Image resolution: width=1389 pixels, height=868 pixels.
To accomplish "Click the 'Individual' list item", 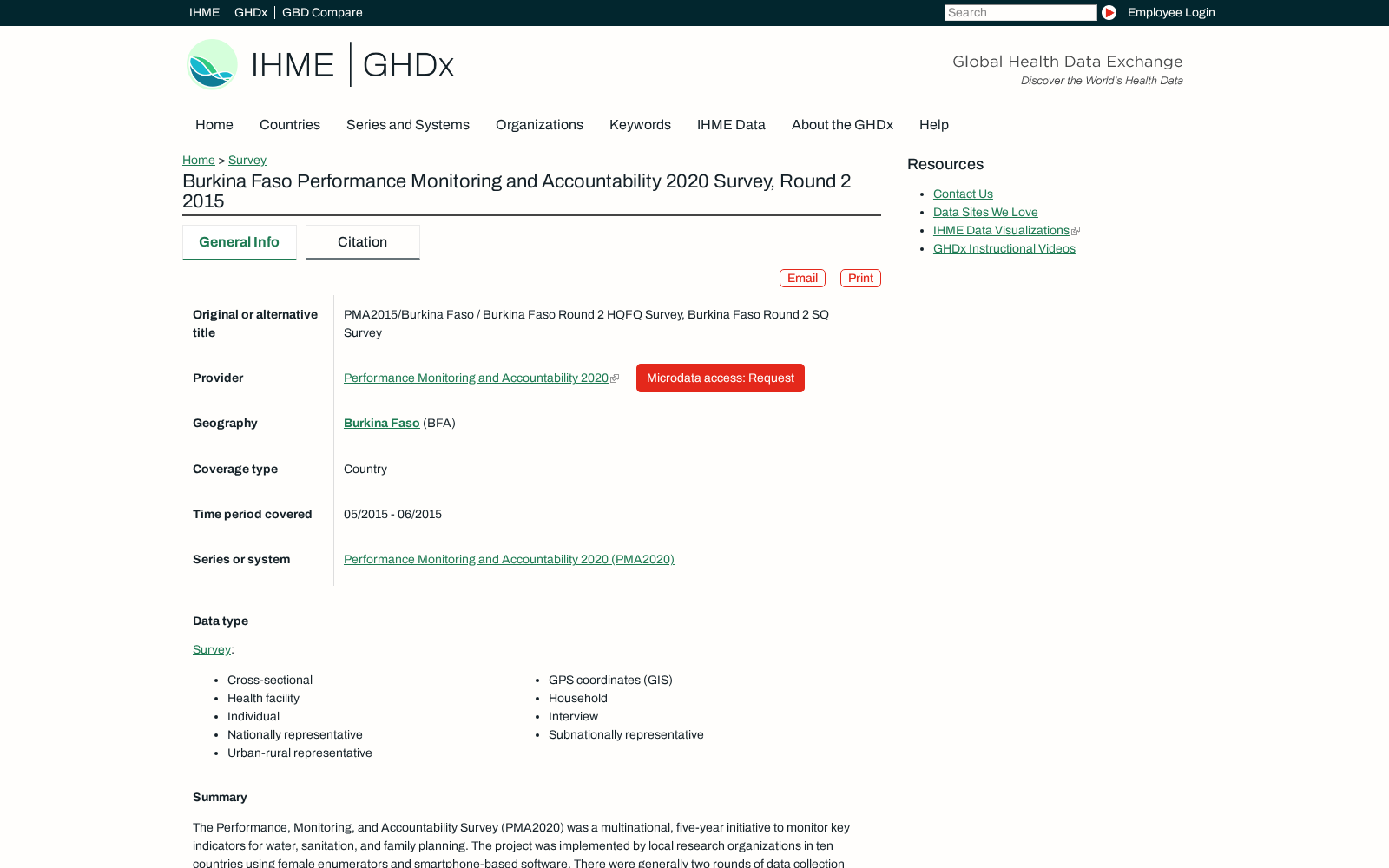I will coord(253,717).
